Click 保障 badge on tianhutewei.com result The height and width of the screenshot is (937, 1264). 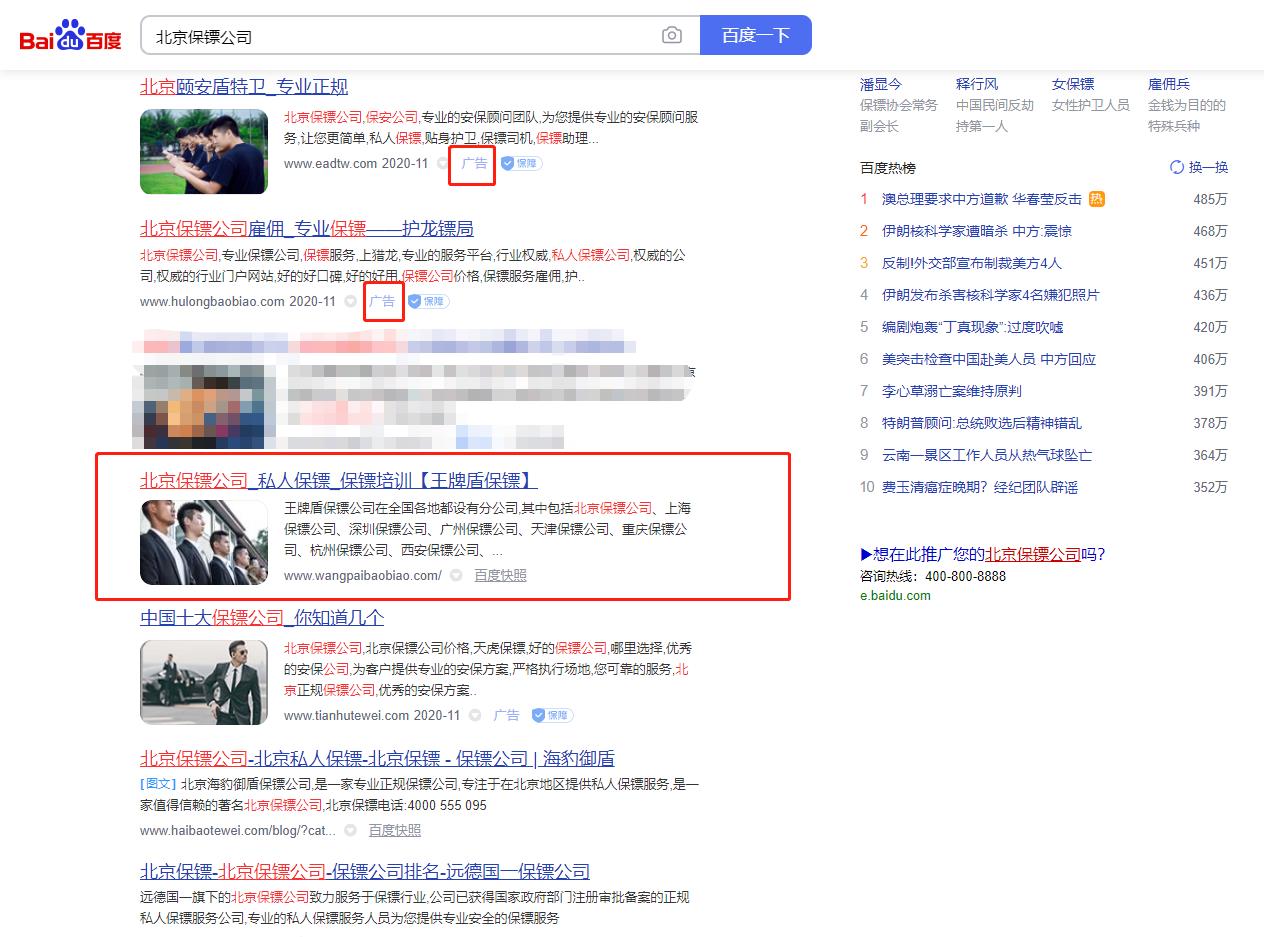point(552,715)
